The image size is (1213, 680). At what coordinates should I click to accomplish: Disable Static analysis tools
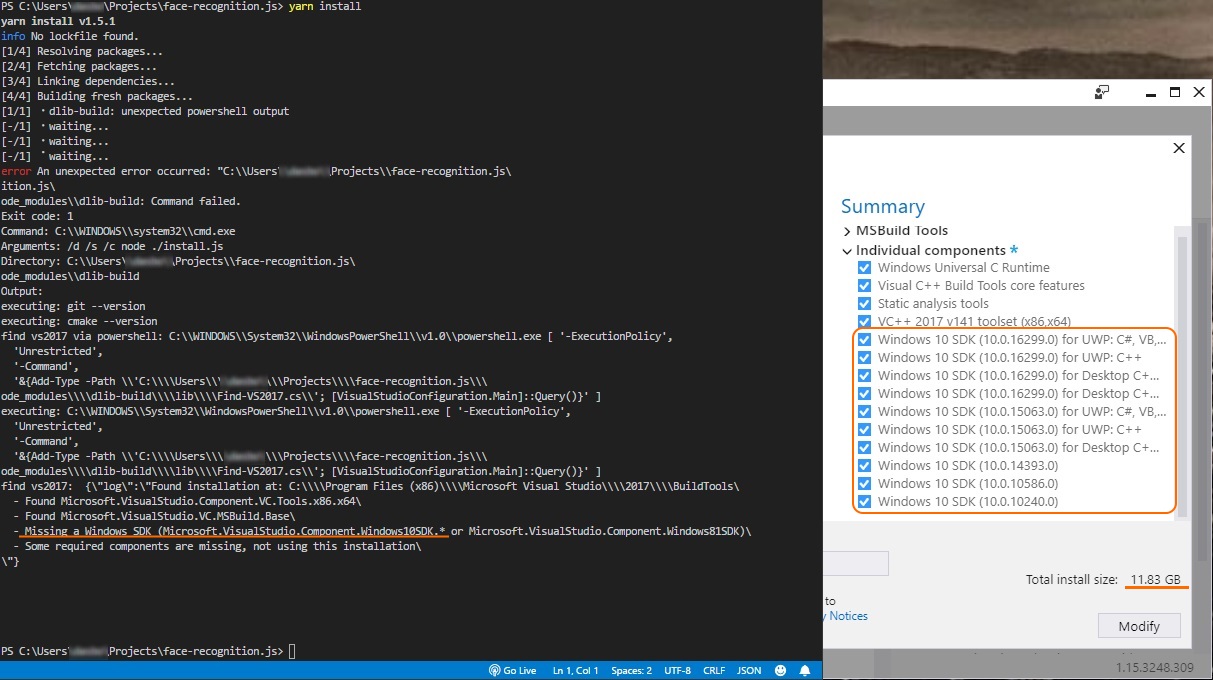pos(864,303)
